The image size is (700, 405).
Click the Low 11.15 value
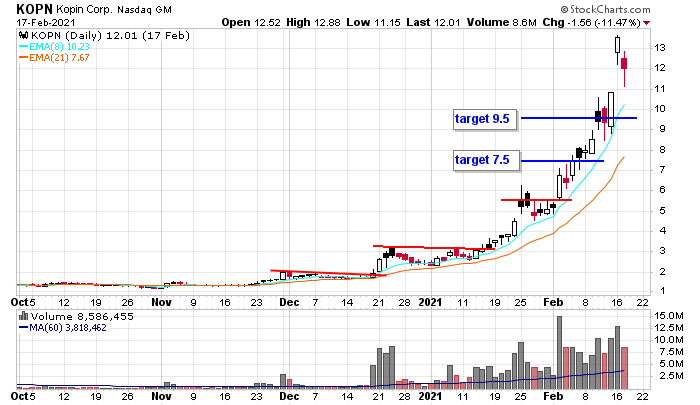[373, 22]
